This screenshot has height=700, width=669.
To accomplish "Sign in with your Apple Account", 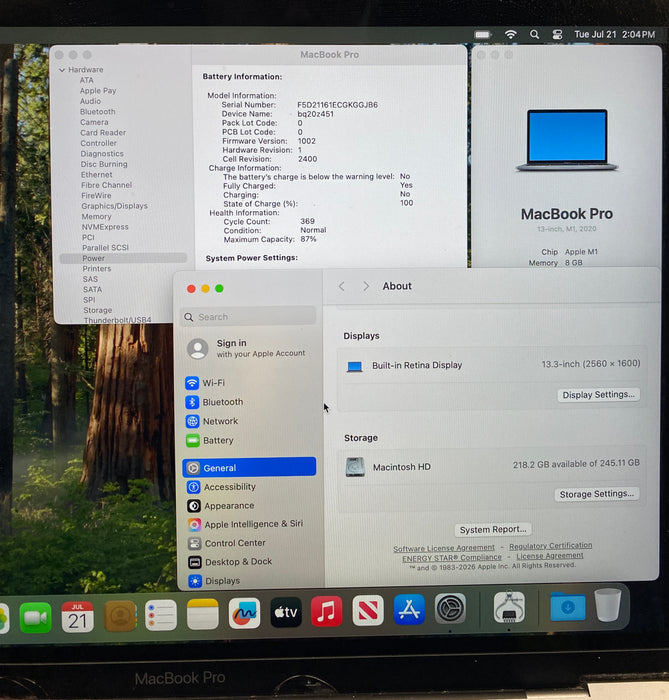I will [x=247, y=348].
